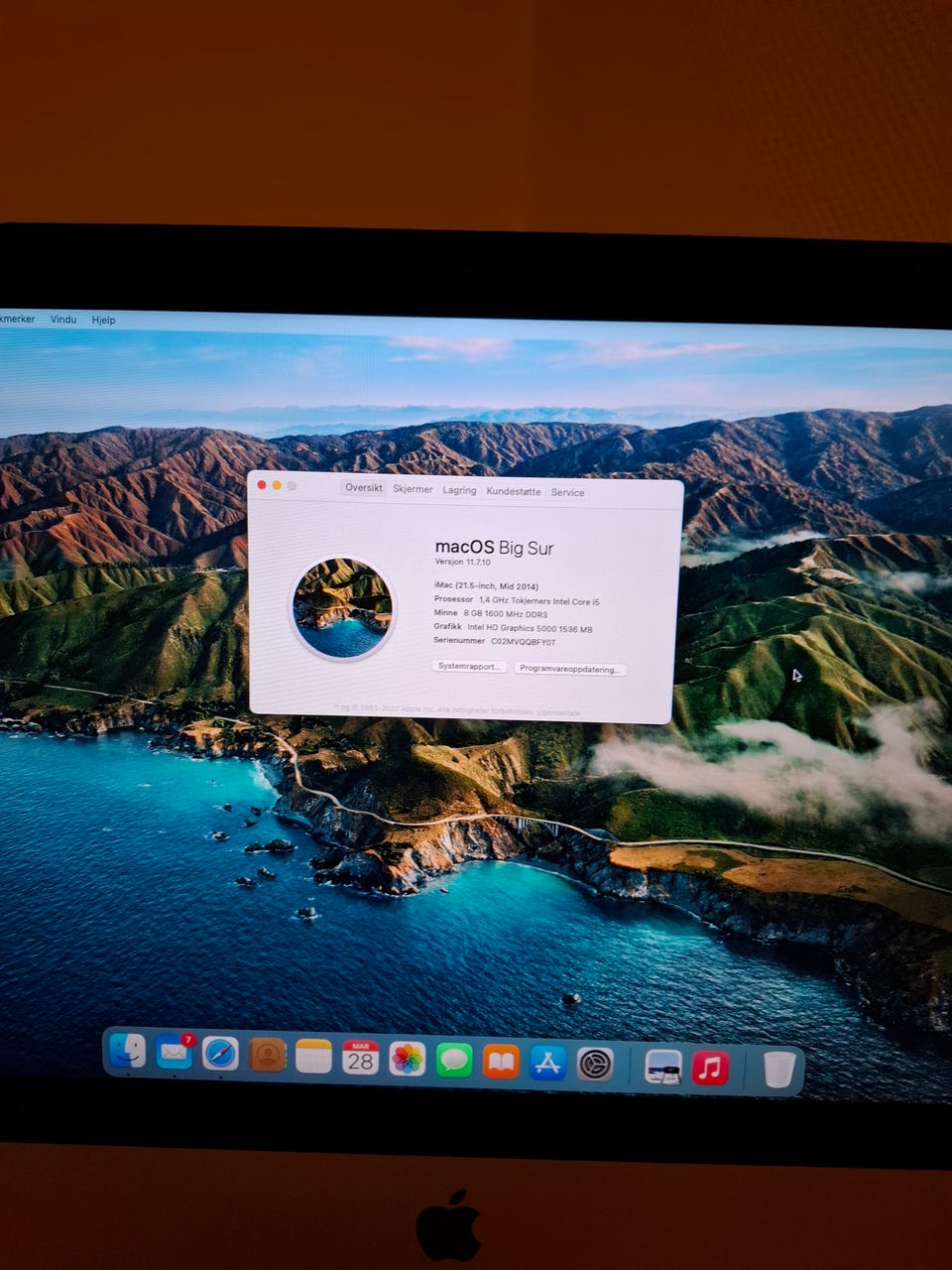Open Messages from the Dock
Screen dimensions: 952x1270
(x=454, y=1061)
